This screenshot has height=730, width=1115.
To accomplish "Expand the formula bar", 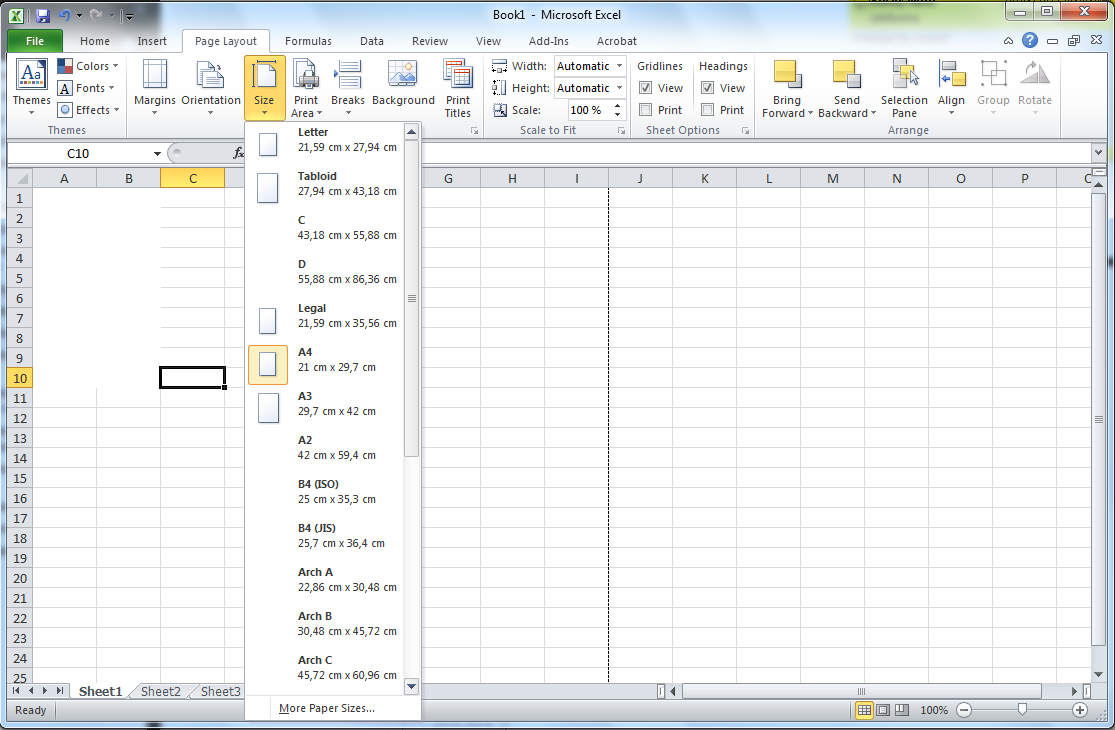I will click(1099, 153).
